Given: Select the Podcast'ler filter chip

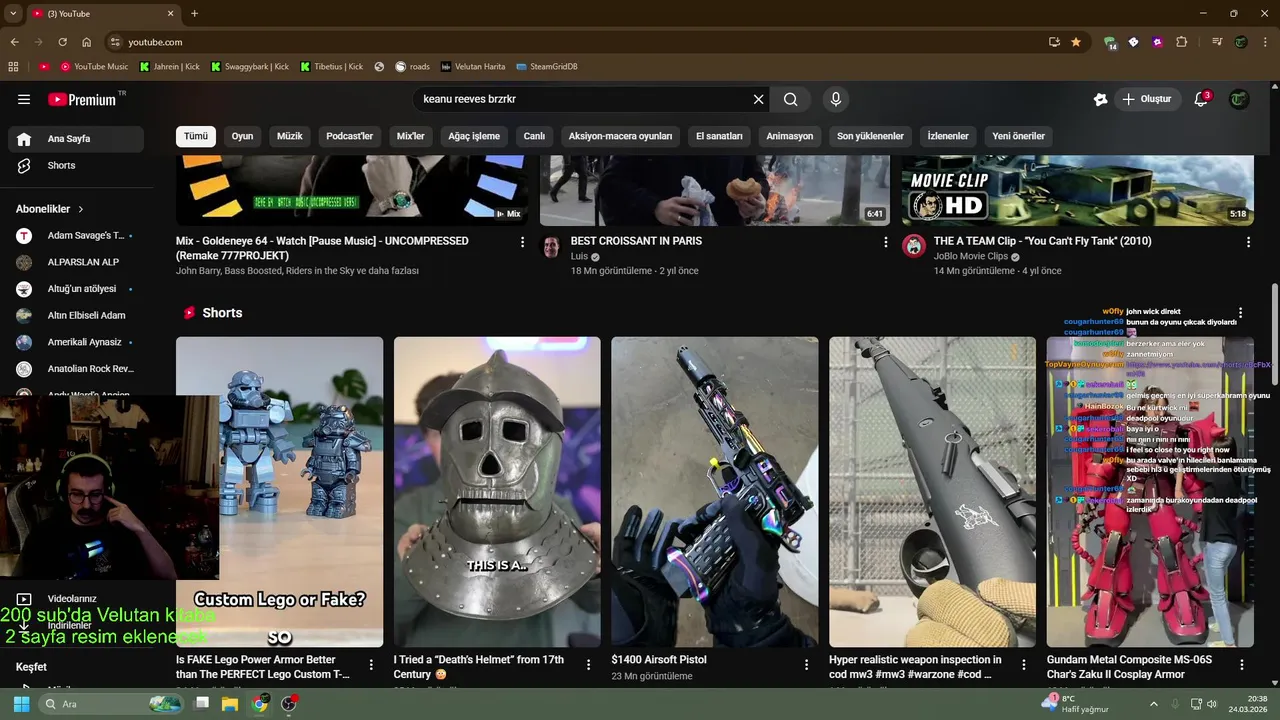Looking at the screenshot, I should (350, 136).
